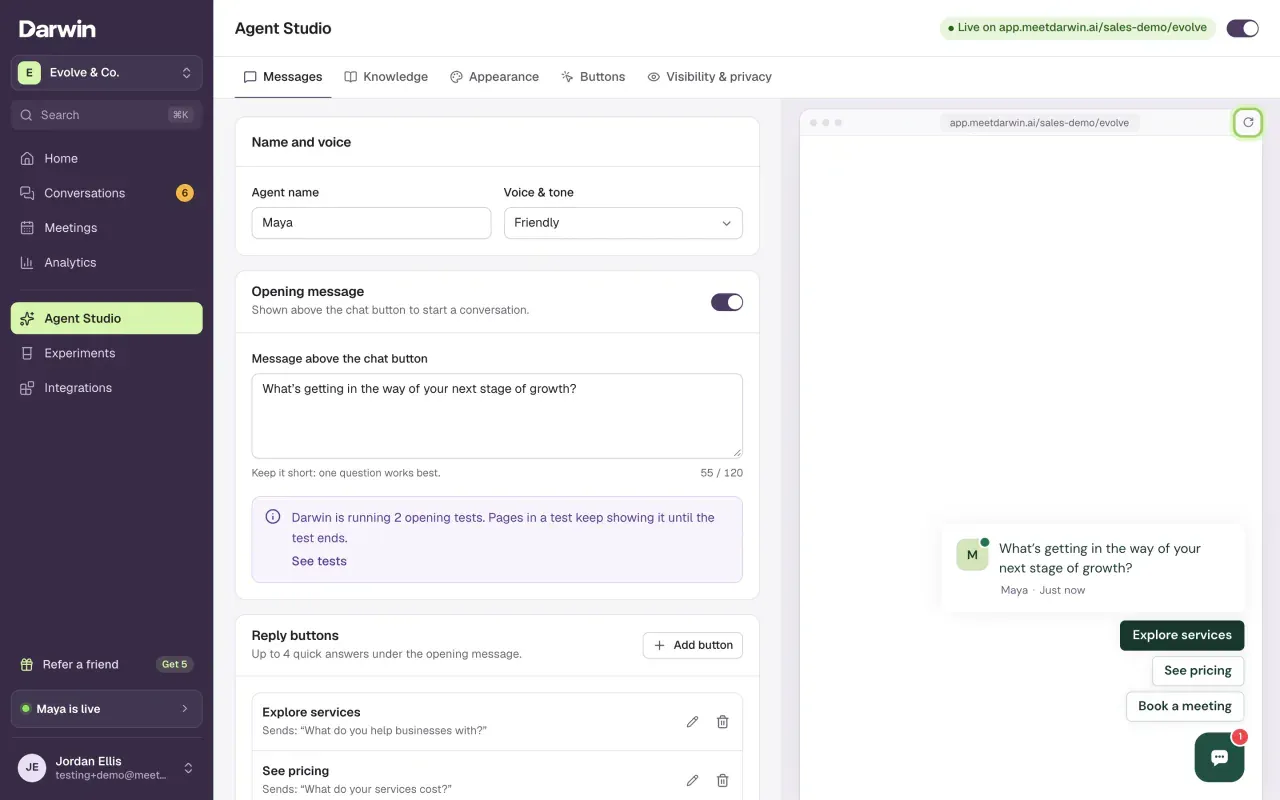Select the Messages tab
The height and width of the screenshot is (800, 1280).
[x=283, y=77]
